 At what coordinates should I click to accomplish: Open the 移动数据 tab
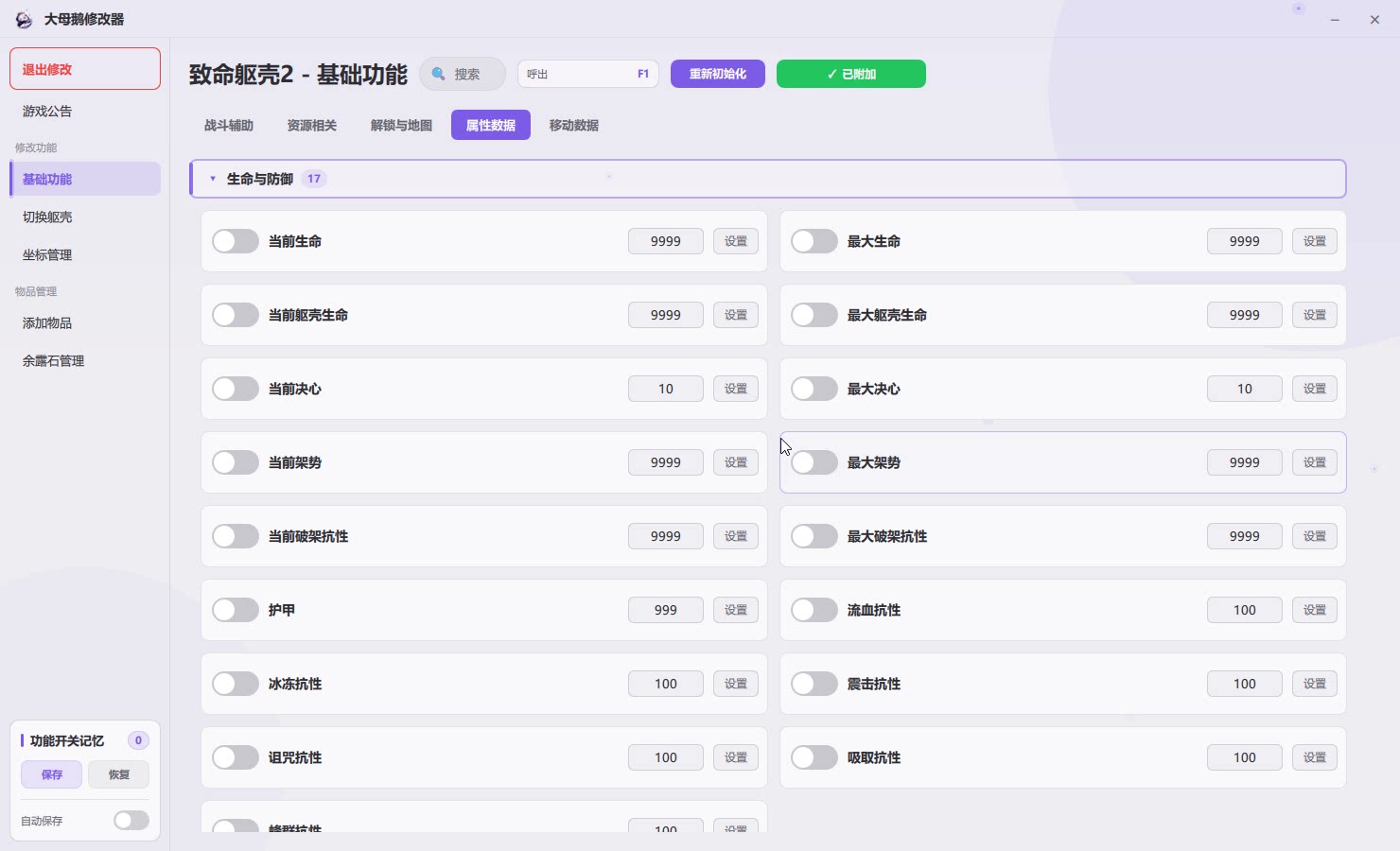(574, 125)
